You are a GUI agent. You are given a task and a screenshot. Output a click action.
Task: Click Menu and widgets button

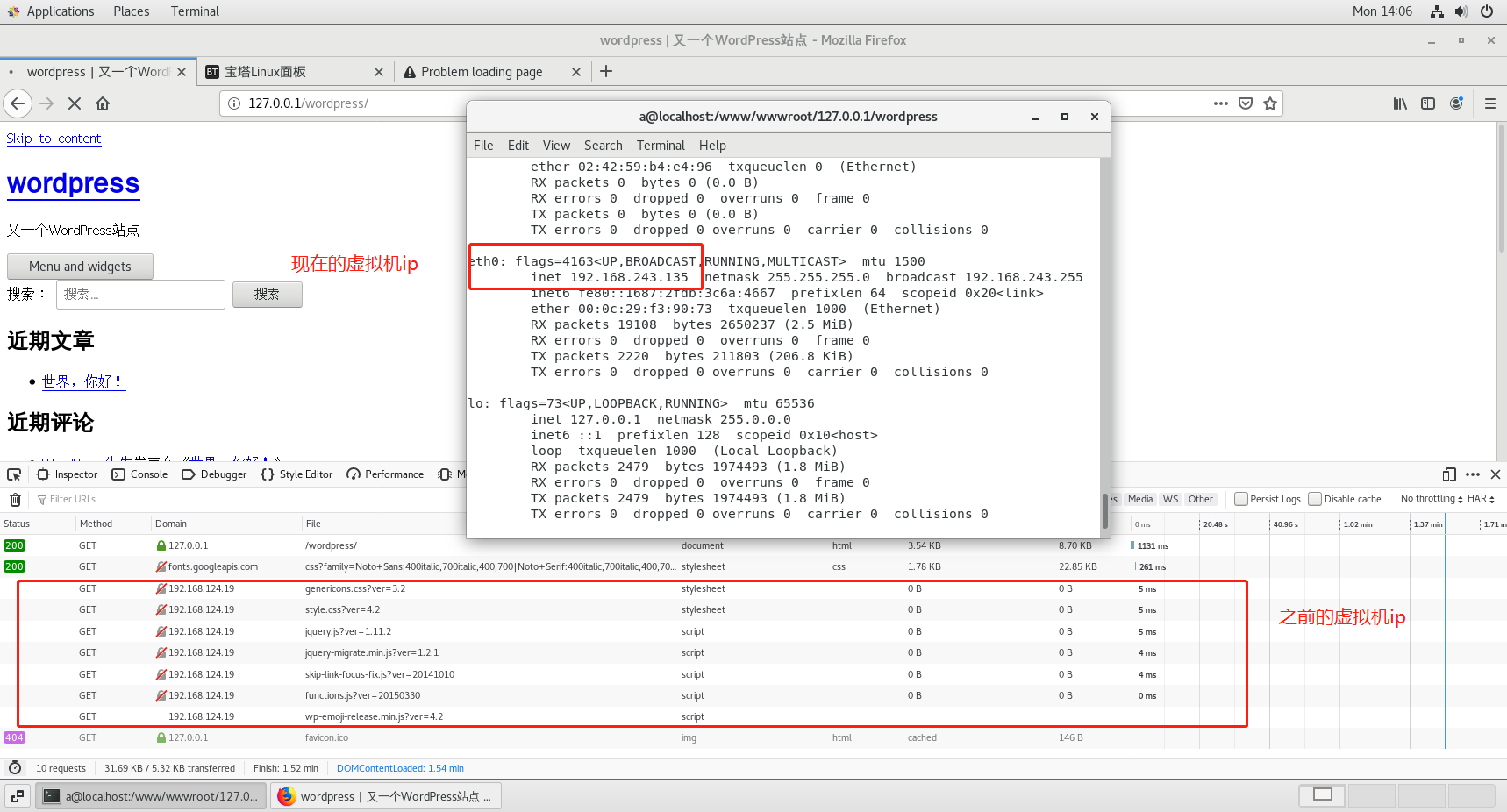tap(80, 267)
